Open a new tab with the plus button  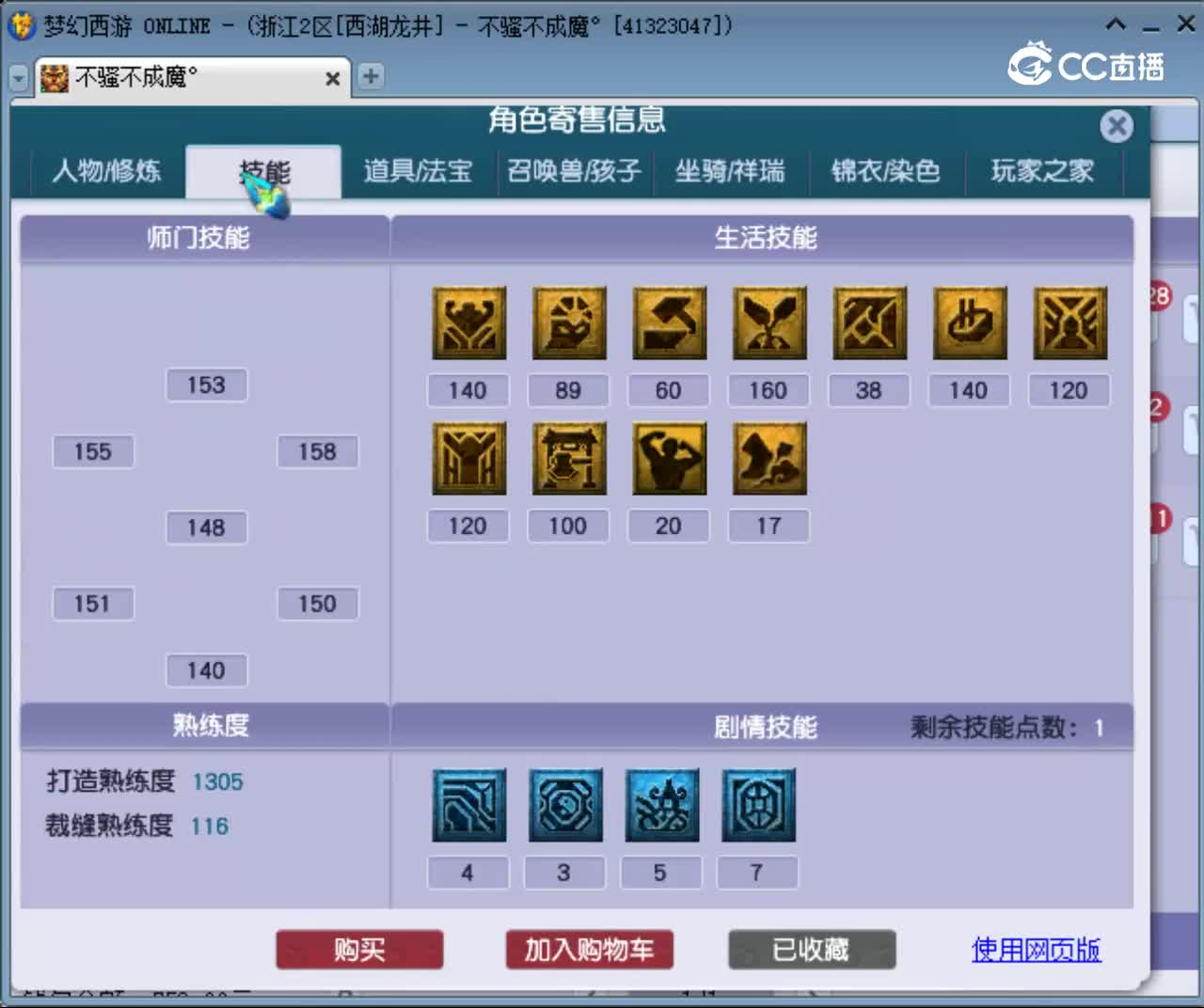[371, 76]
